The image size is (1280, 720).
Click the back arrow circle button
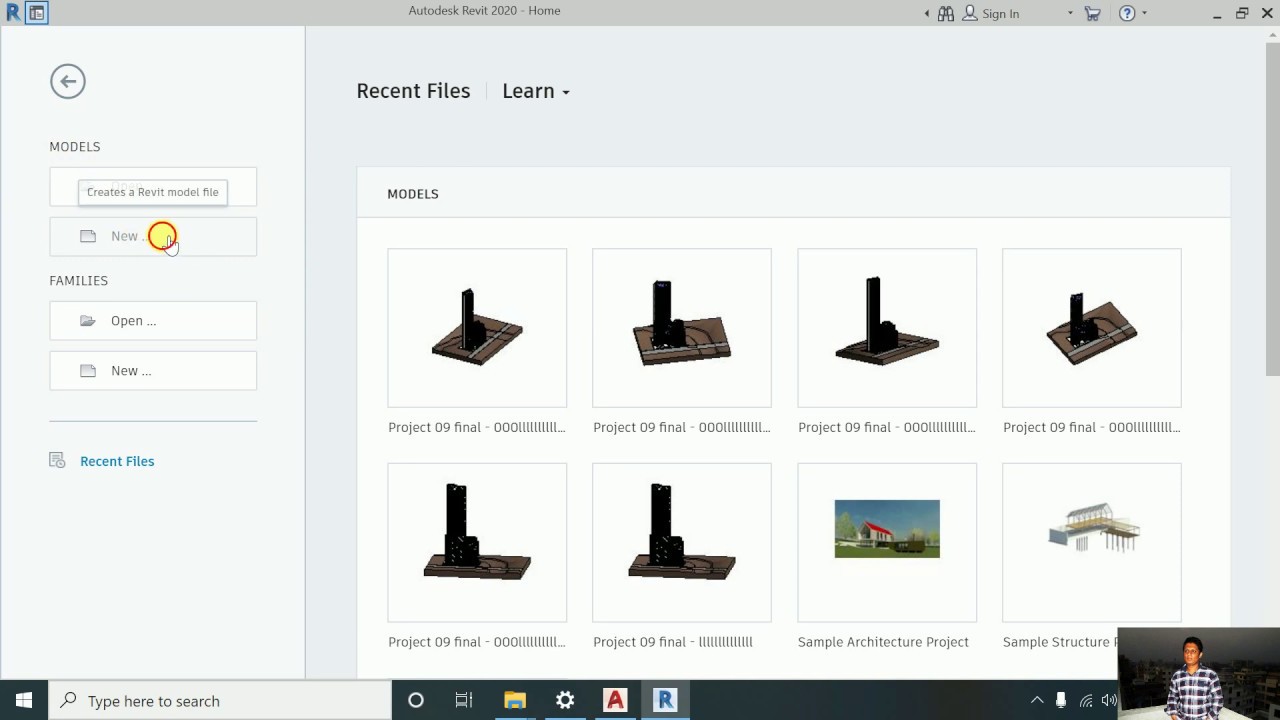coord(68,81)
